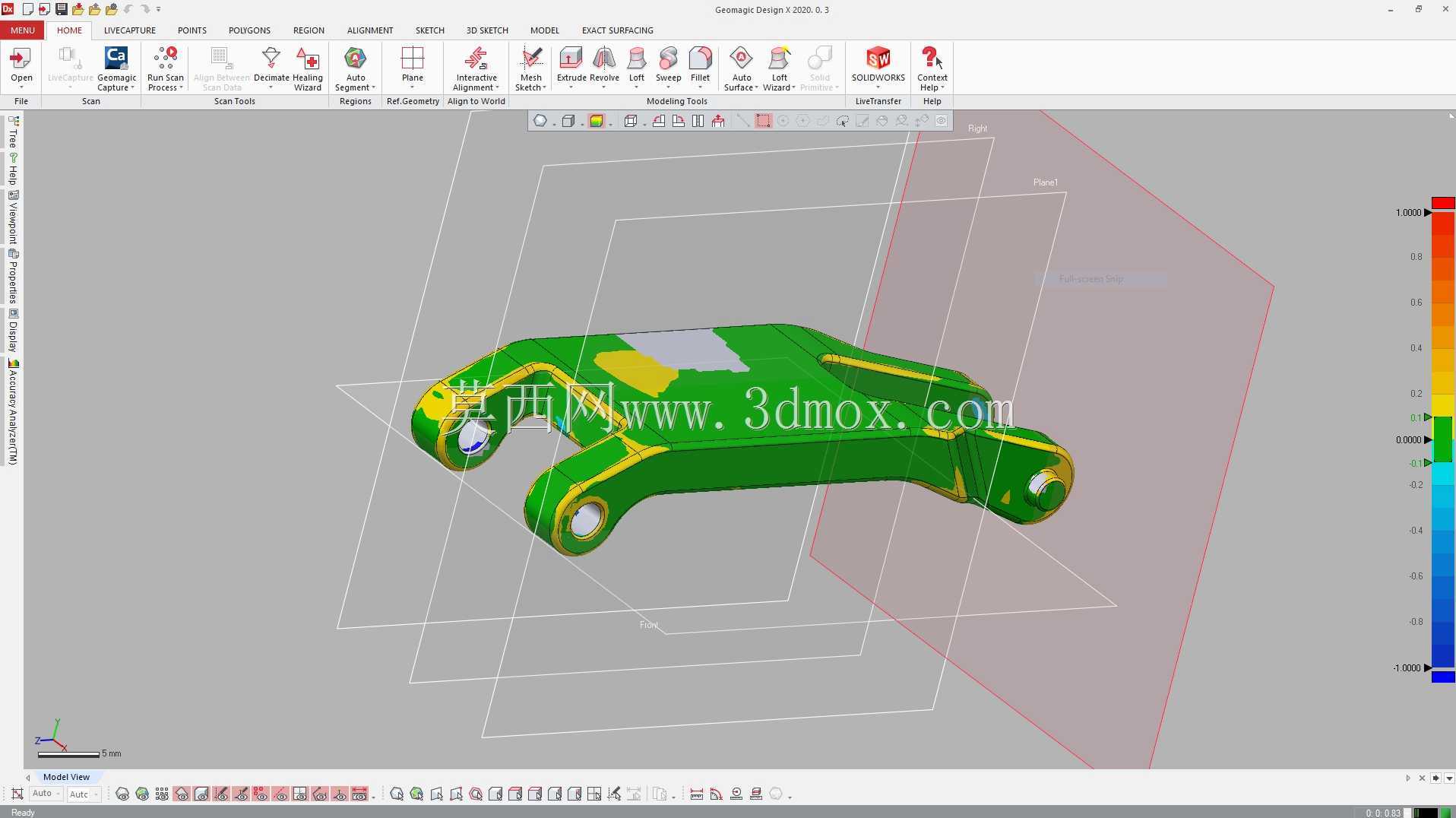The height and width of the screenshot is (818, 1456).
Task: Switch to the POLYGONS ribbon tab
Action: (x=249, y=30)
